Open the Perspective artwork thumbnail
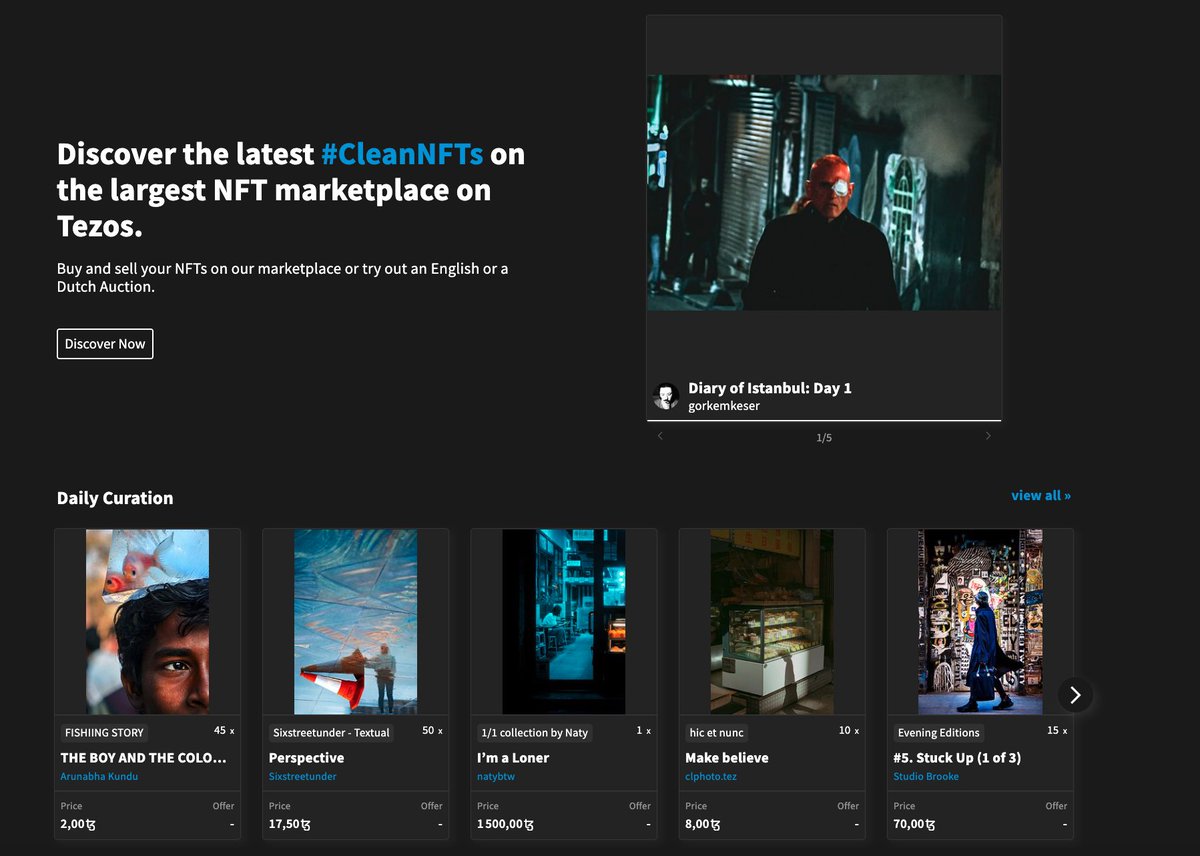Viewport: 1200px width, 856px height. pos(356,622)
